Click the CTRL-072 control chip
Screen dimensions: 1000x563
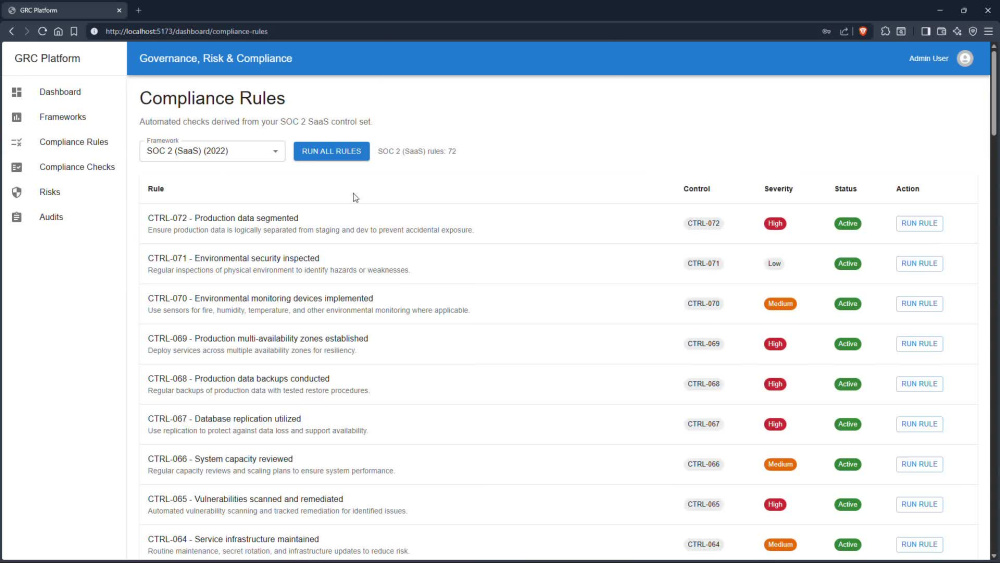(703, 223)
